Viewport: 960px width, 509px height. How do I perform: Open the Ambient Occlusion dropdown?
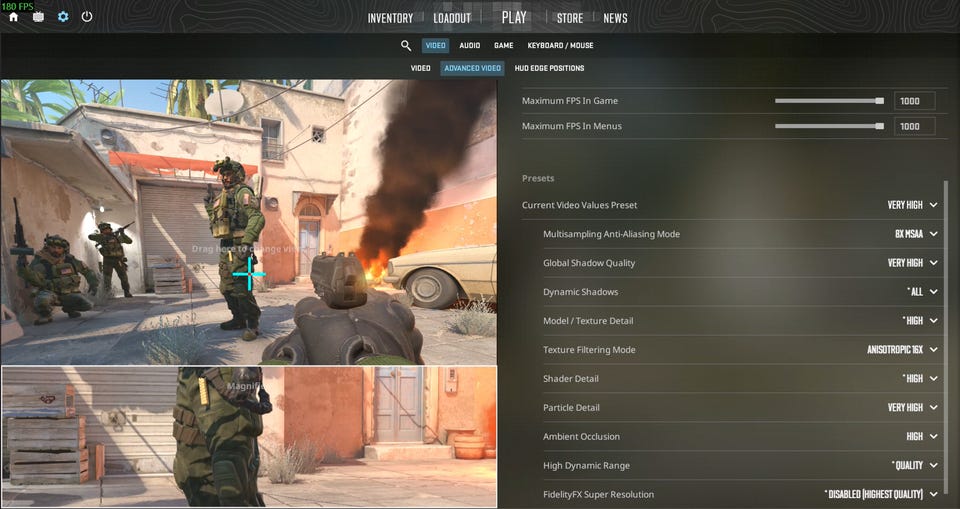[921, 436]
